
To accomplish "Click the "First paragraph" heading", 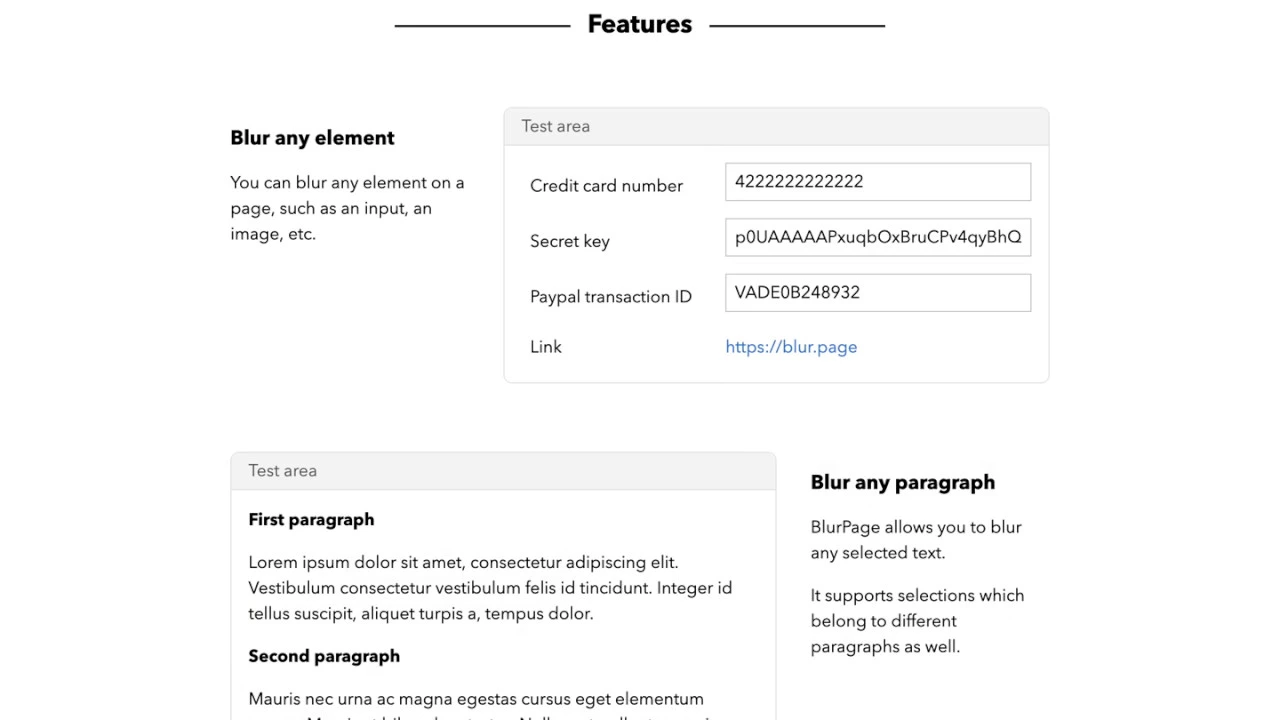I will pos(311,520).
